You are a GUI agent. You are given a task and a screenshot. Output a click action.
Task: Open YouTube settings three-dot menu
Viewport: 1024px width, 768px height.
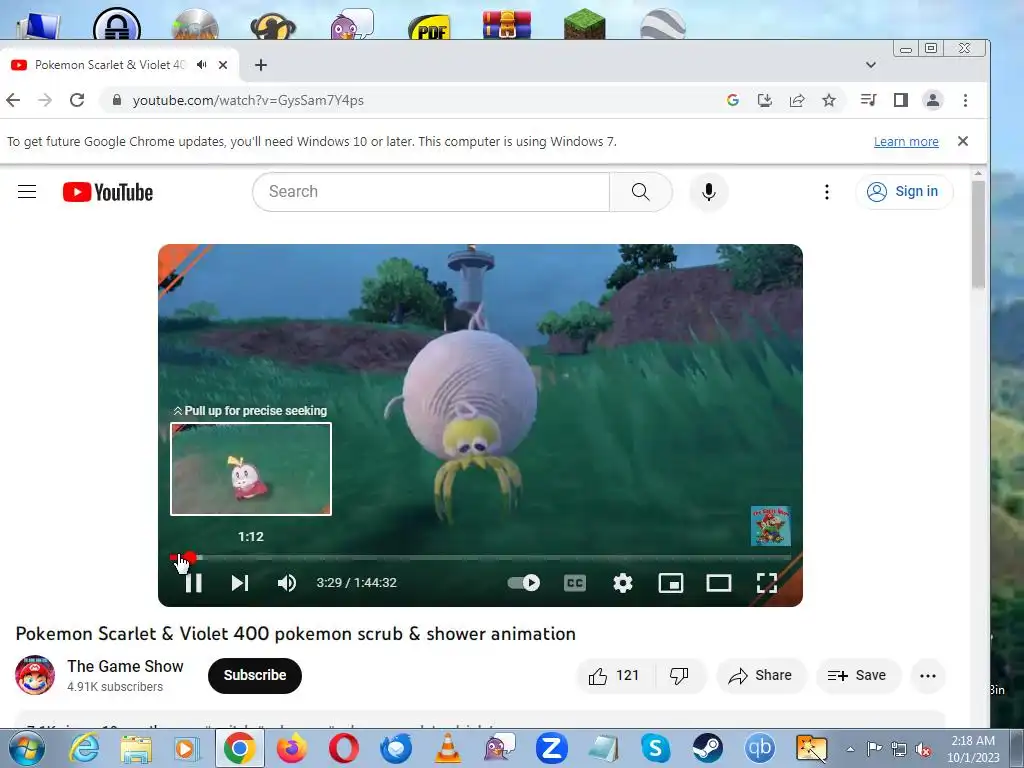827,191
